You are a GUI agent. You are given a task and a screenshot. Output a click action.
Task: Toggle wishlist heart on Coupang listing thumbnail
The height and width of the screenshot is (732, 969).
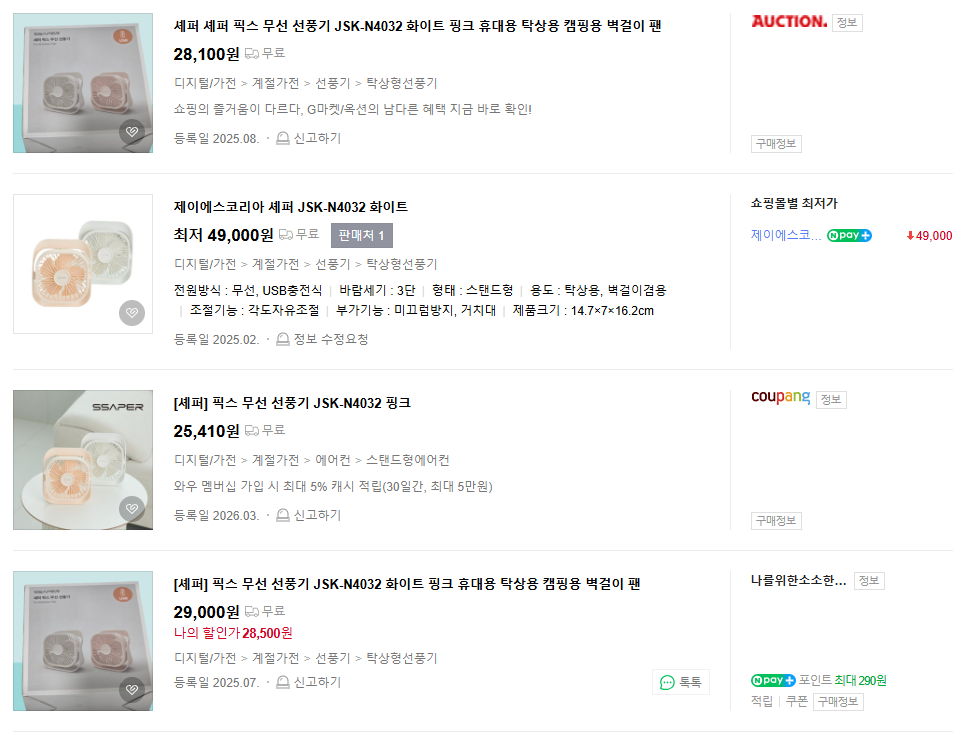coord(132,509)
